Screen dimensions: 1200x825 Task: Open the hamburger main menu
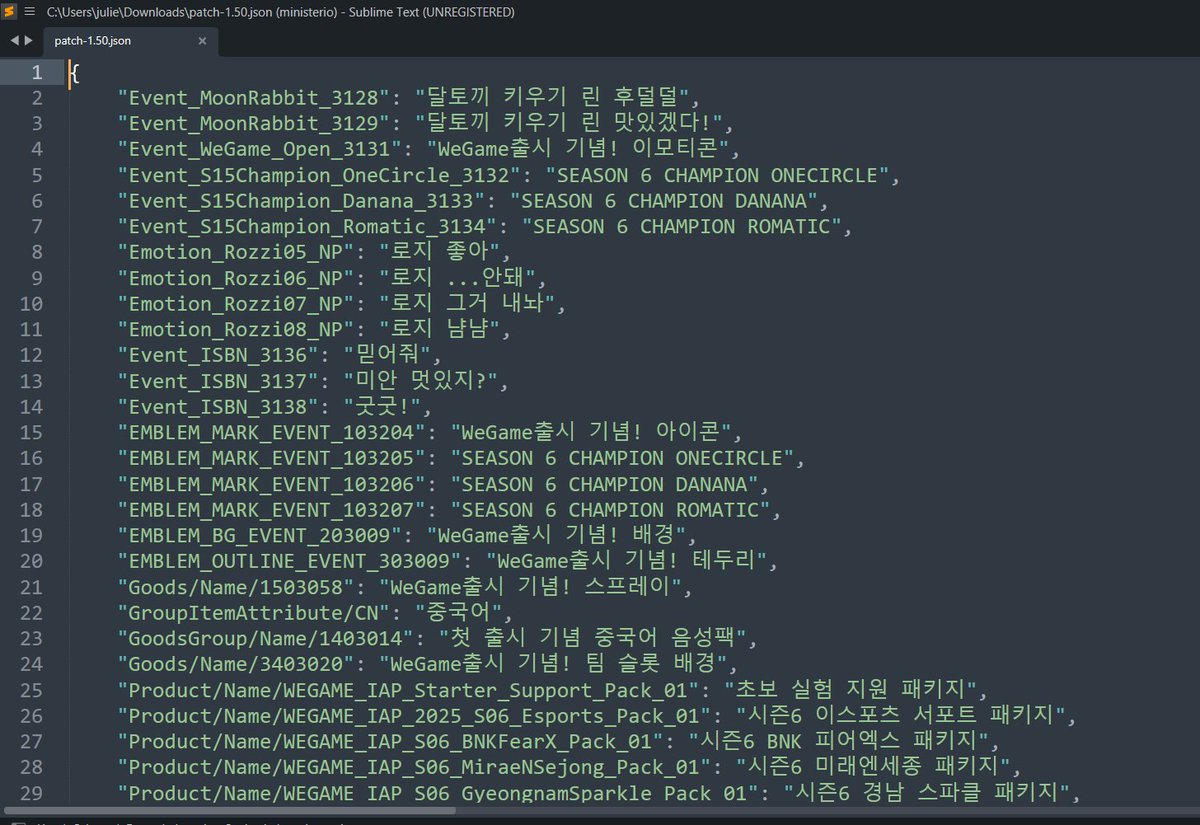coord(29,12)
